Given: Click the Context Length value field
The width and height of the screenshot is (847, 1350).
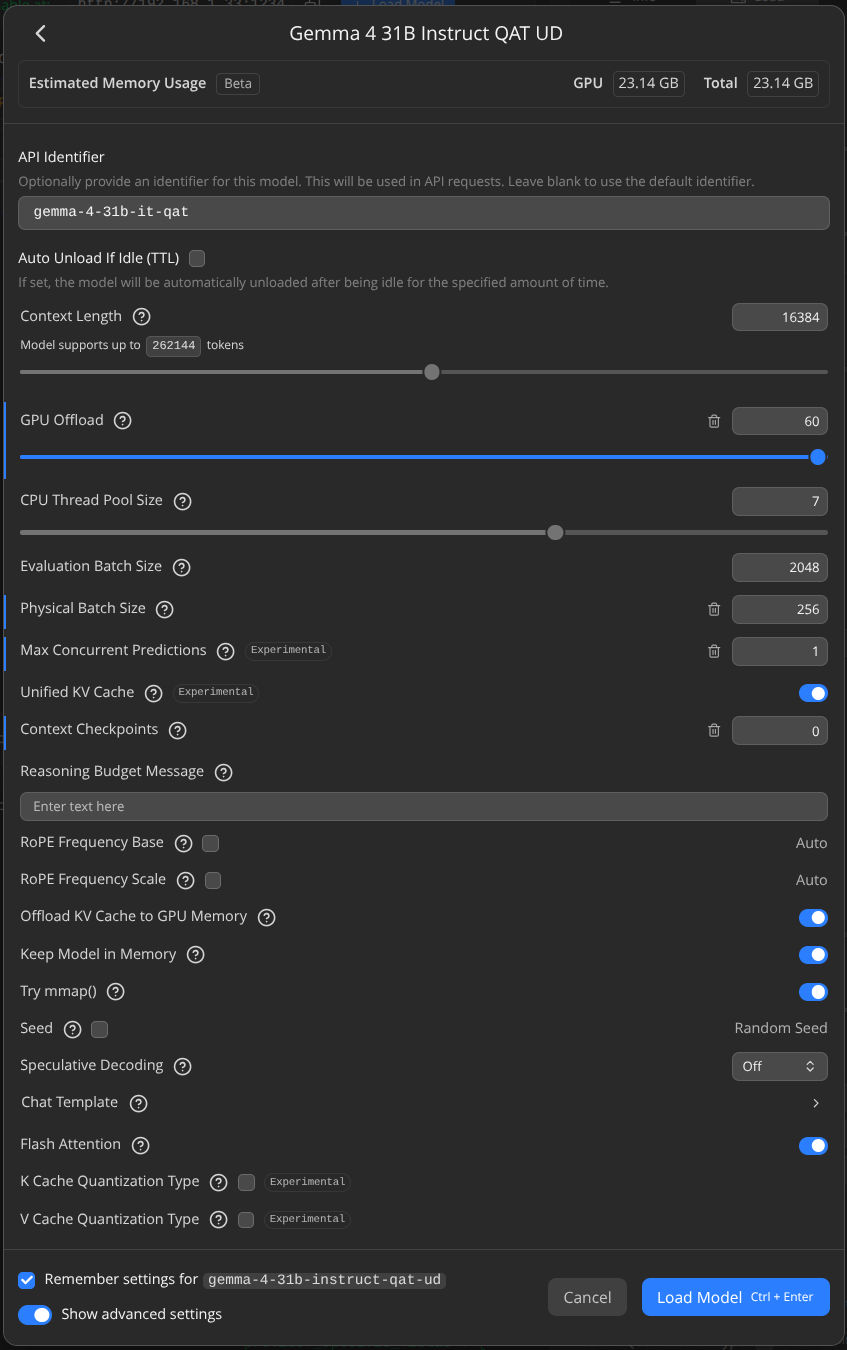Looking at the screenshot, I should click(780, 317).
